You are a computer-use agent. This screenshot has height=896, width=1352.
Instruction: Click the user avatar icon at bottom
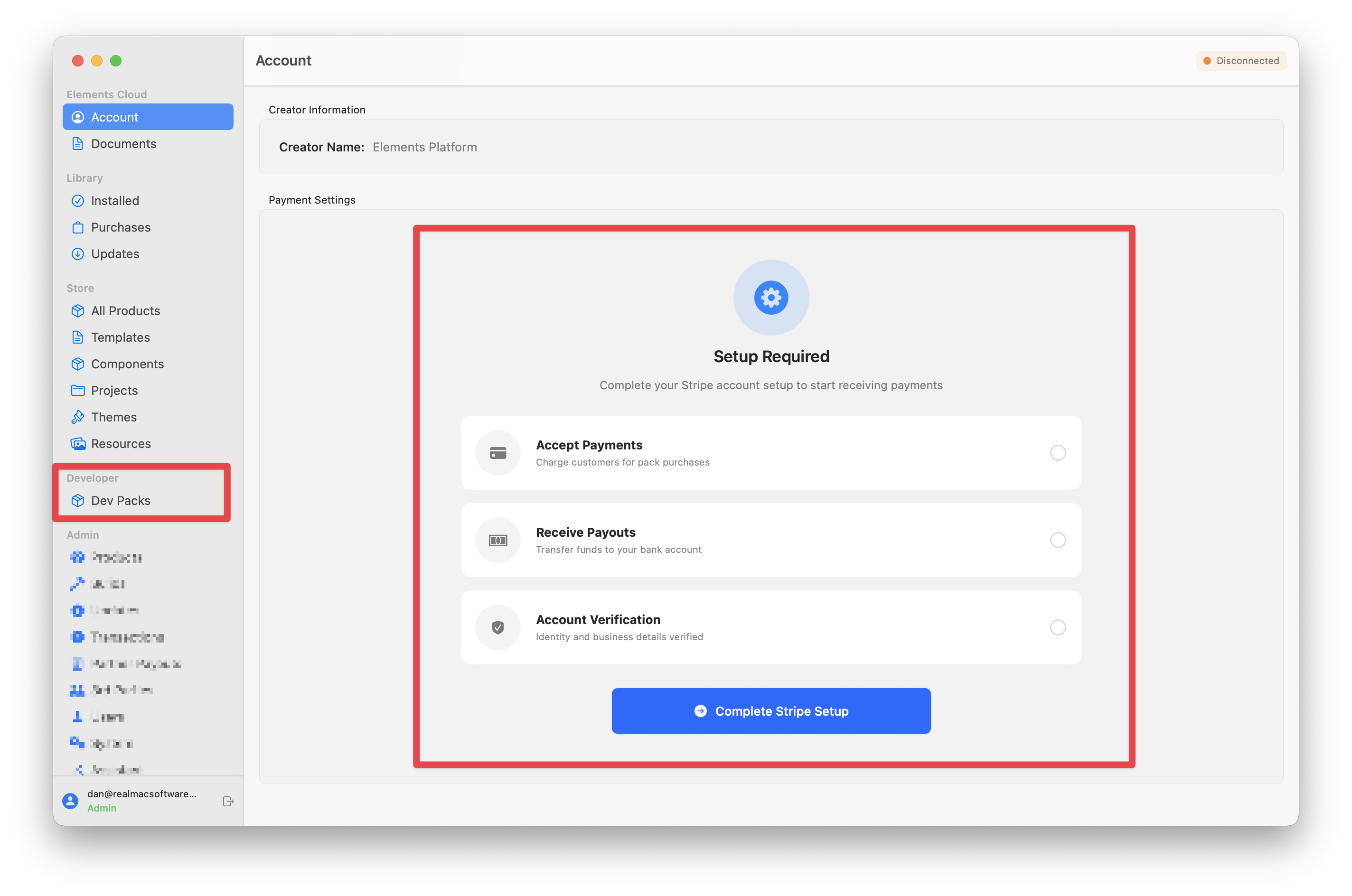pyautogui.click(x=70, y=801)
